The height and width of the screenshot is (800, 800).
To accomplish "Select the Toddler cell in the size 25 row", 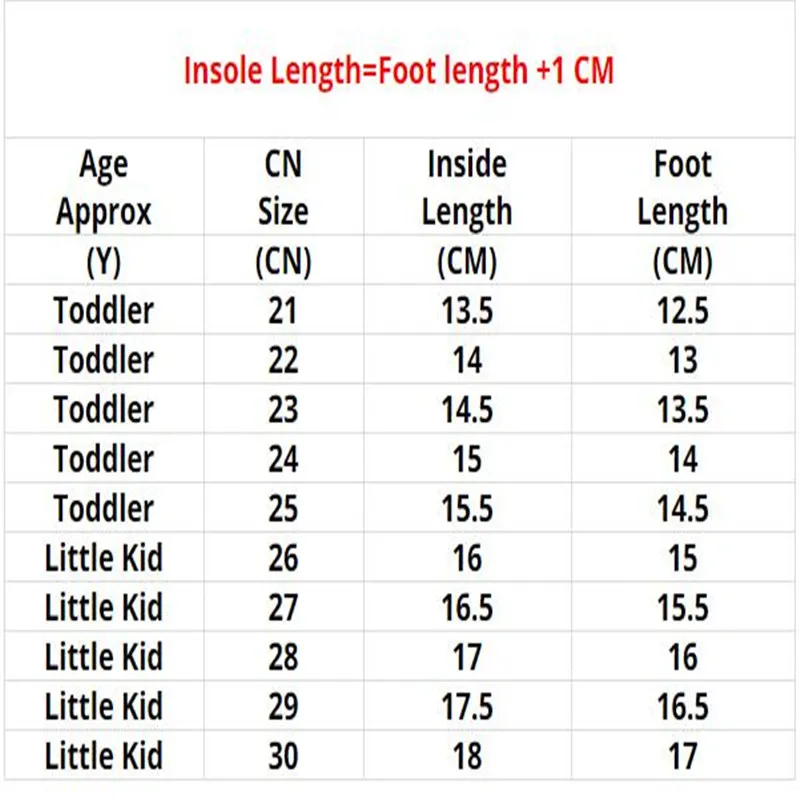I will tap(104, 508).
